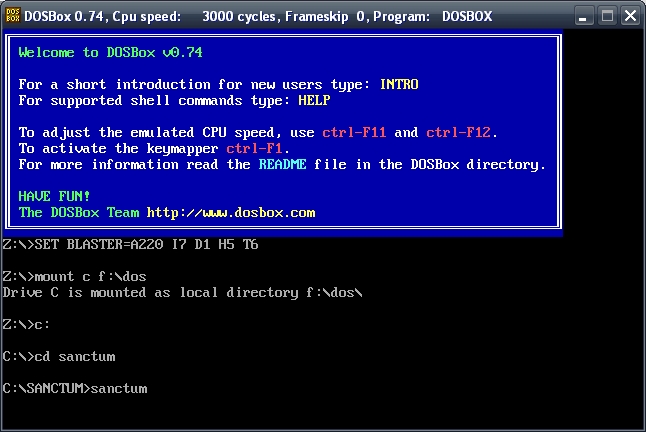Click the cyan README word
The width and height of the screenshot is (646, 432).
coord(282,165)
